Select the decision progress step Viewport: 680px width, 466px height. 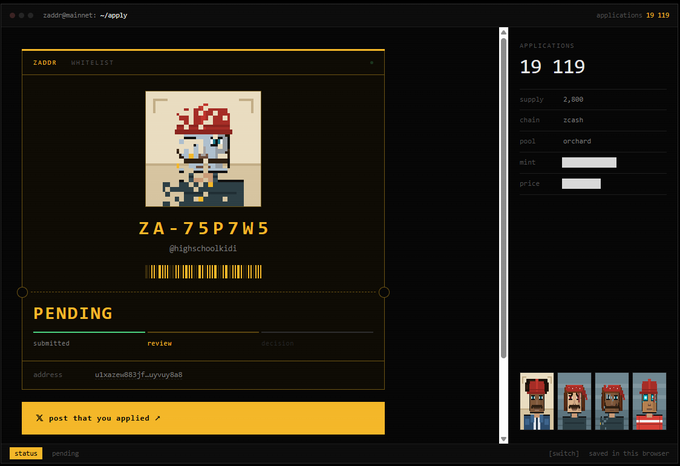(278, 343)
